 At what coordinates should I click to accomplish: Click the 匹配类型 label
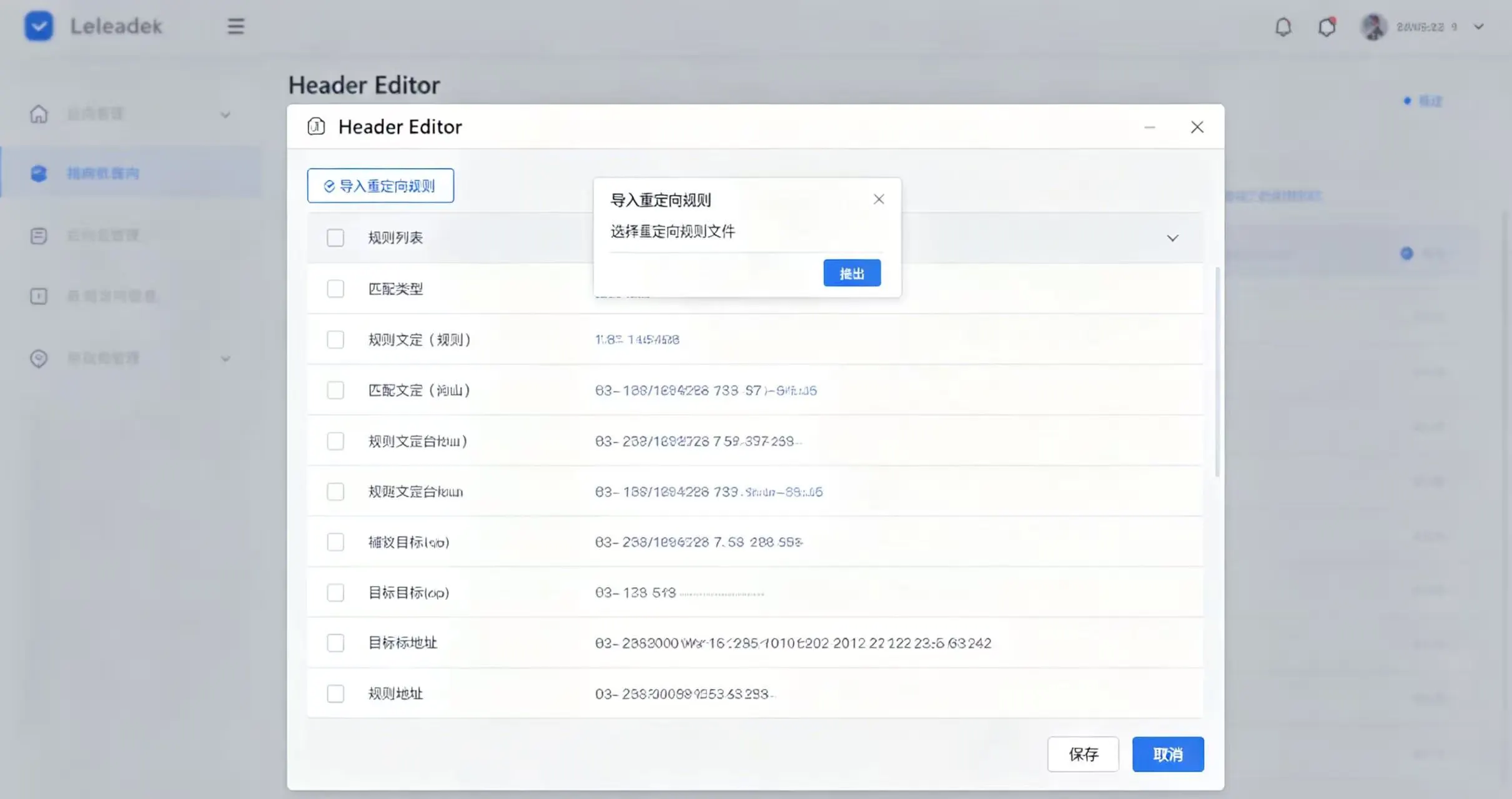point(395,289)
